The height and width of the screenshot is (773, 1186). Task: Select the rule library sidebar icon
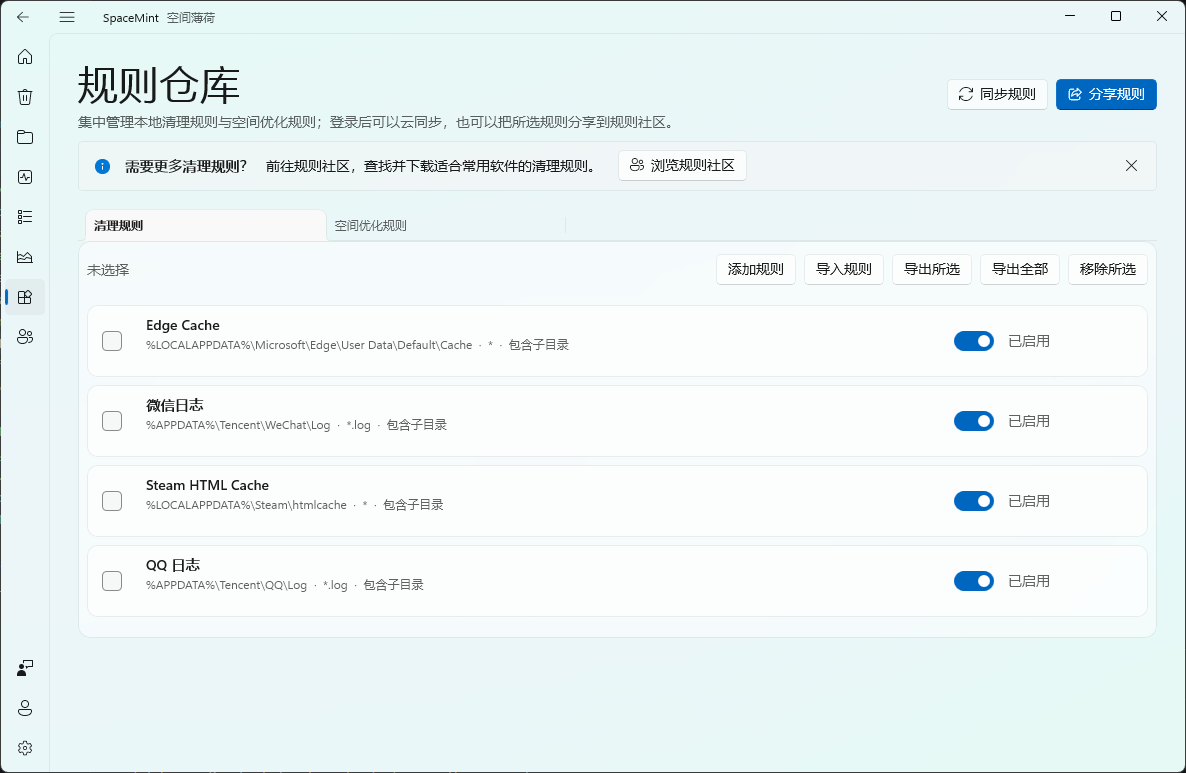click(25, 297)
